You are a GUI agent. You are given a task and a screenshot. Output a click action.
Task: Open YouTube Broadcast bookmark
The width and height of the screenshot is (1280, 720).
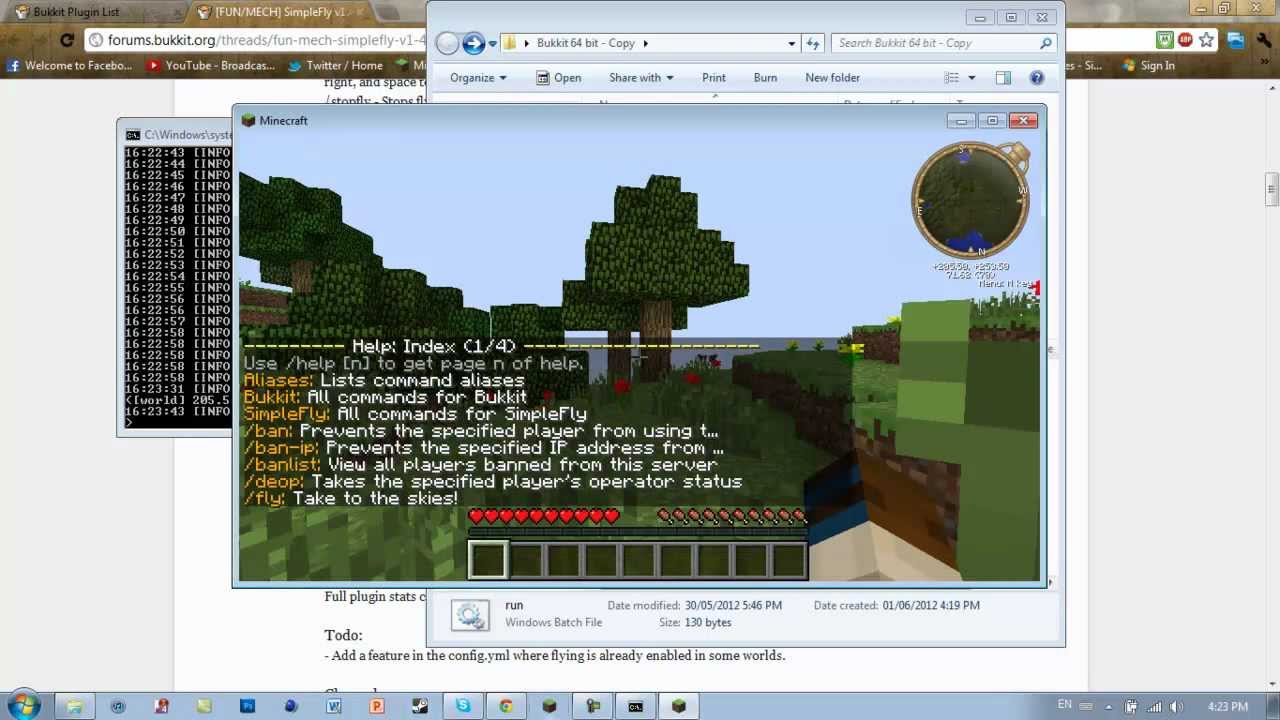210,66
